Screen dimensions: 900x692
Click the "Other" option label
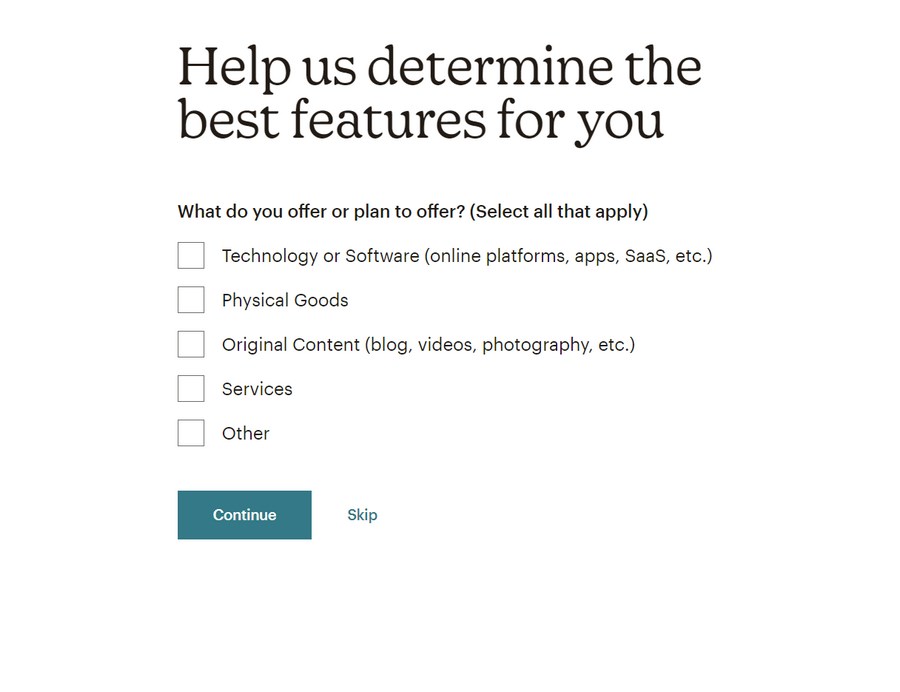coord(246,433)
